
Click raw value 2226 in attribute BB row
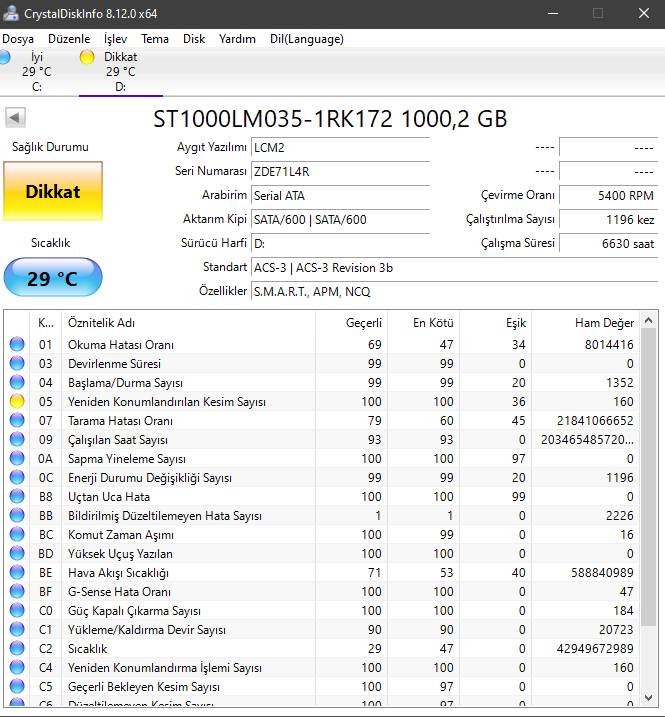620,515
